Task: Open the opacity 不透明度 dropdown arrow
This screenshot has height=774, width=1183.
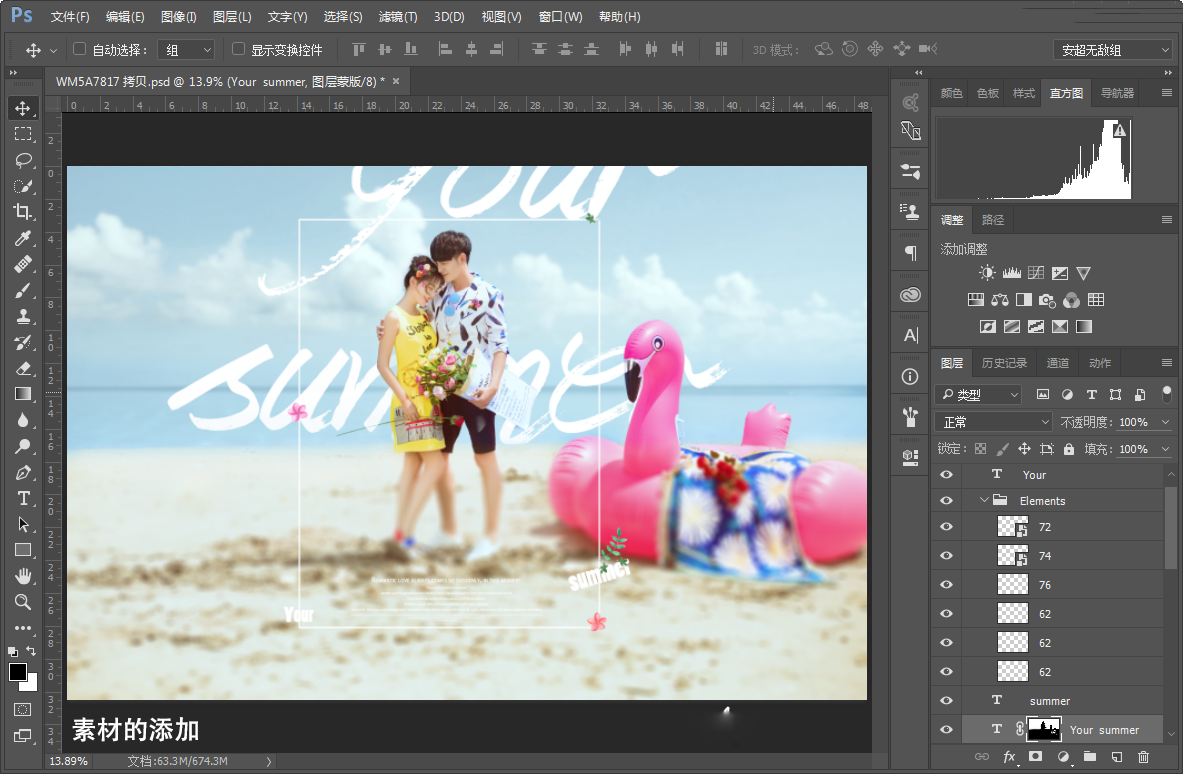Action: [1166, 422]
